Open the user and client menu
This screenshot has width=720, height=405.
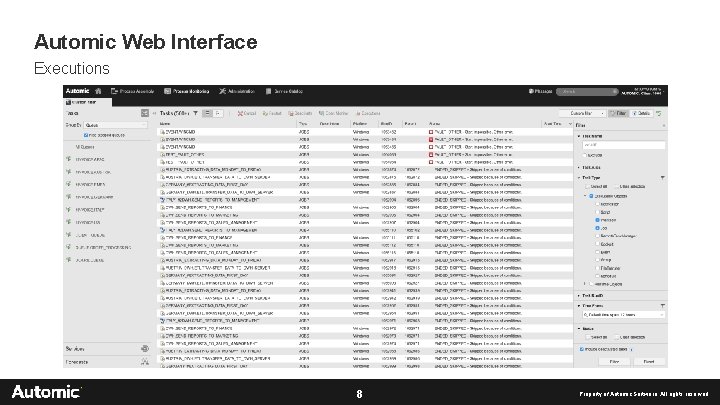[x=642, y=91]
